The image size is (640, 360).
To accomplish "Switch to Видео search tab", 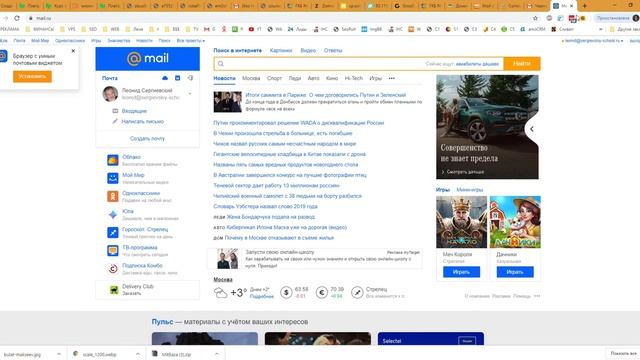I will pyautogui.click(x=308, y=50).
